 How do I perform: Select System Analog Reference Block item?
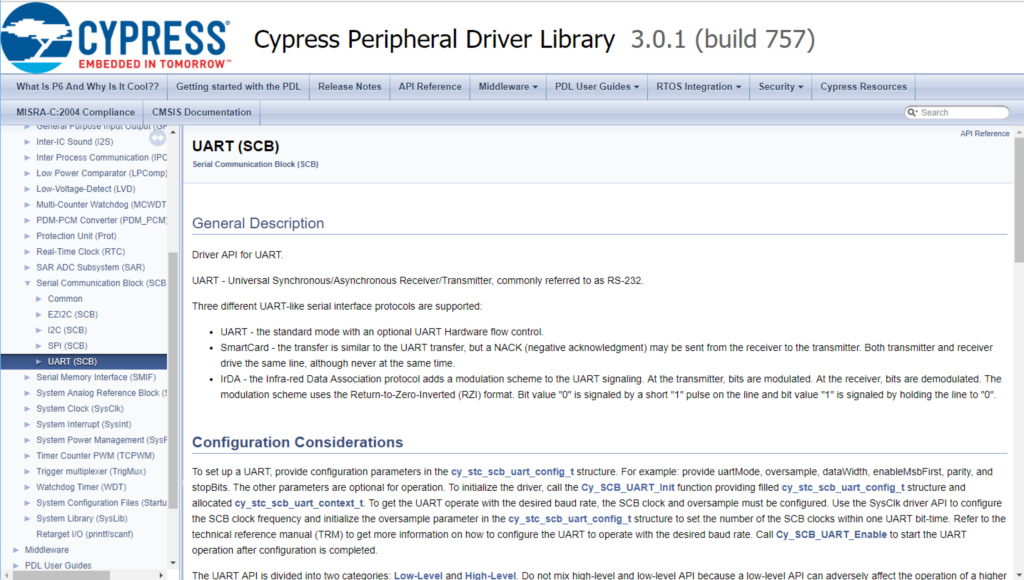coord(101,393)
